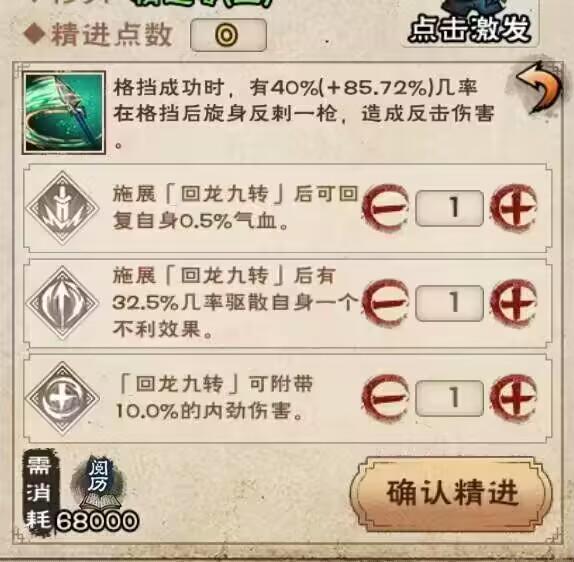Tap the 需消耗 cost label
574x562 pixels.
[x=38, y=493]
